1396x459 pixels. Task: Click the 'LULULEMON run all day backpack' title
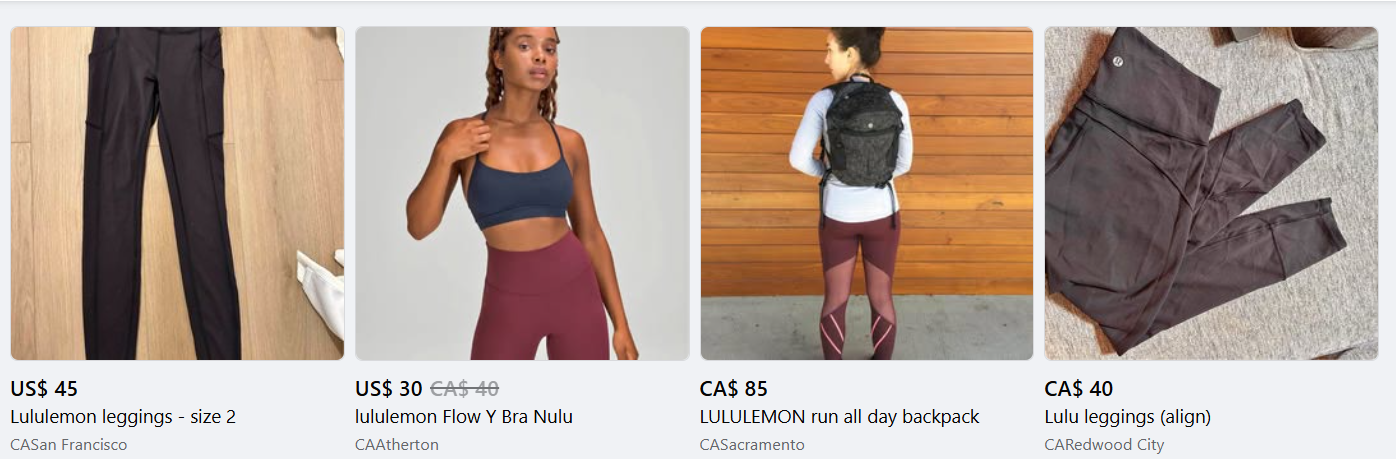(840, 417)
